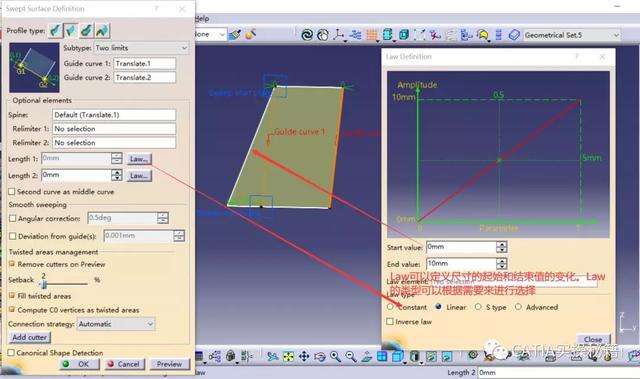Click the Create Multi-View icon
This screenshot has width=640, height=379.
coord(382,357)
